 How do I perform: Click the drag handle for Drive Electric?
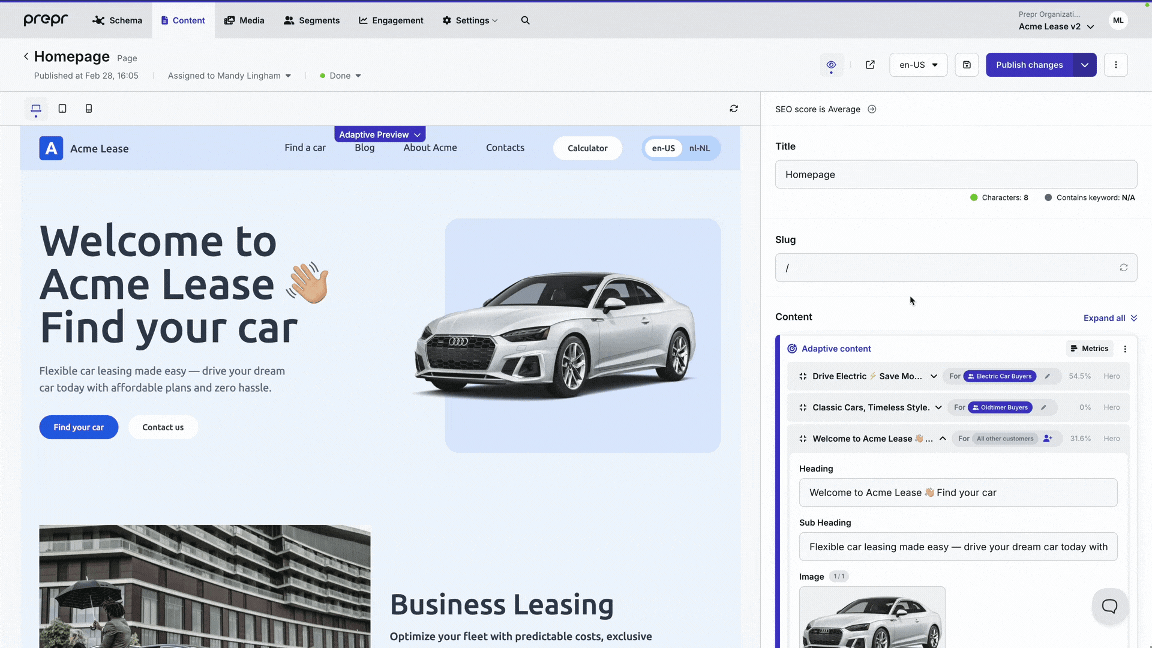pos(803,376)
